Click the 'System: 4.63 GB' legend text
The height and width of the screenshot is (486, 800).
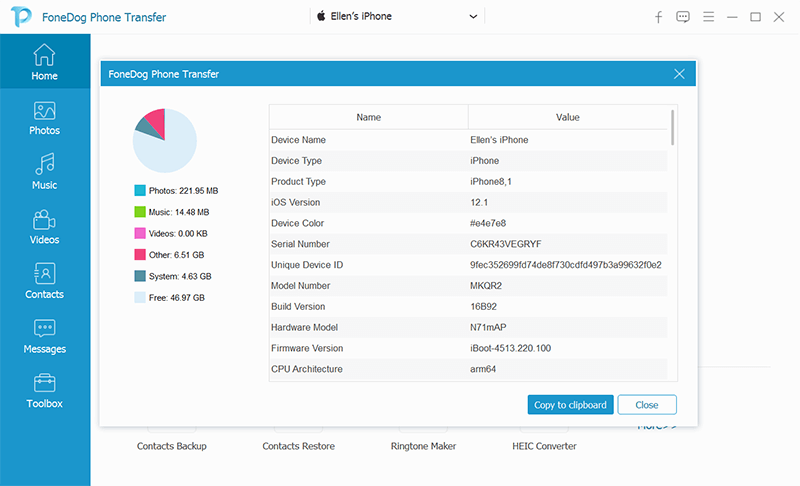[180, 276]
